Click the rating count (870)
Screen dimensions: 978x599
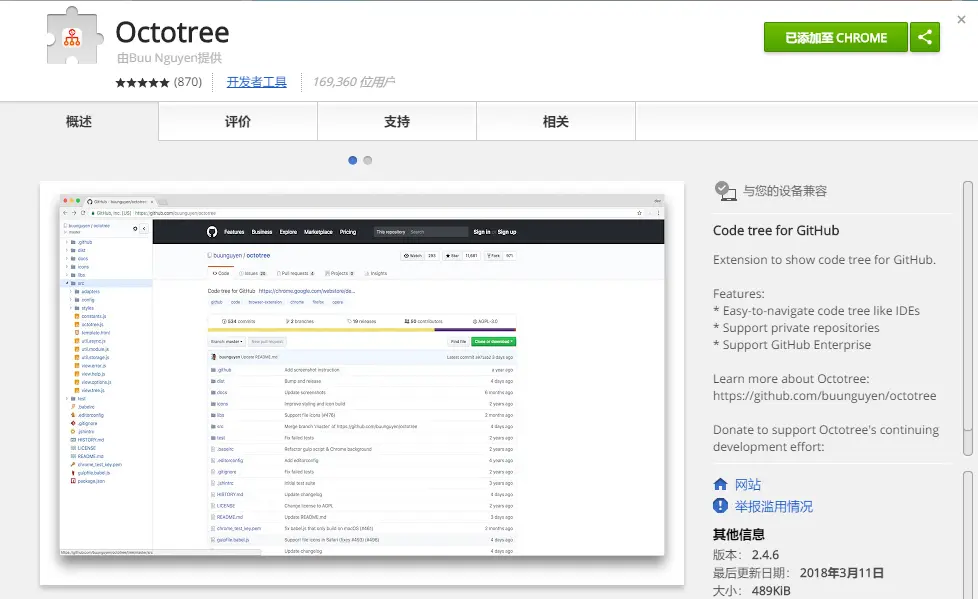point(188,82)
